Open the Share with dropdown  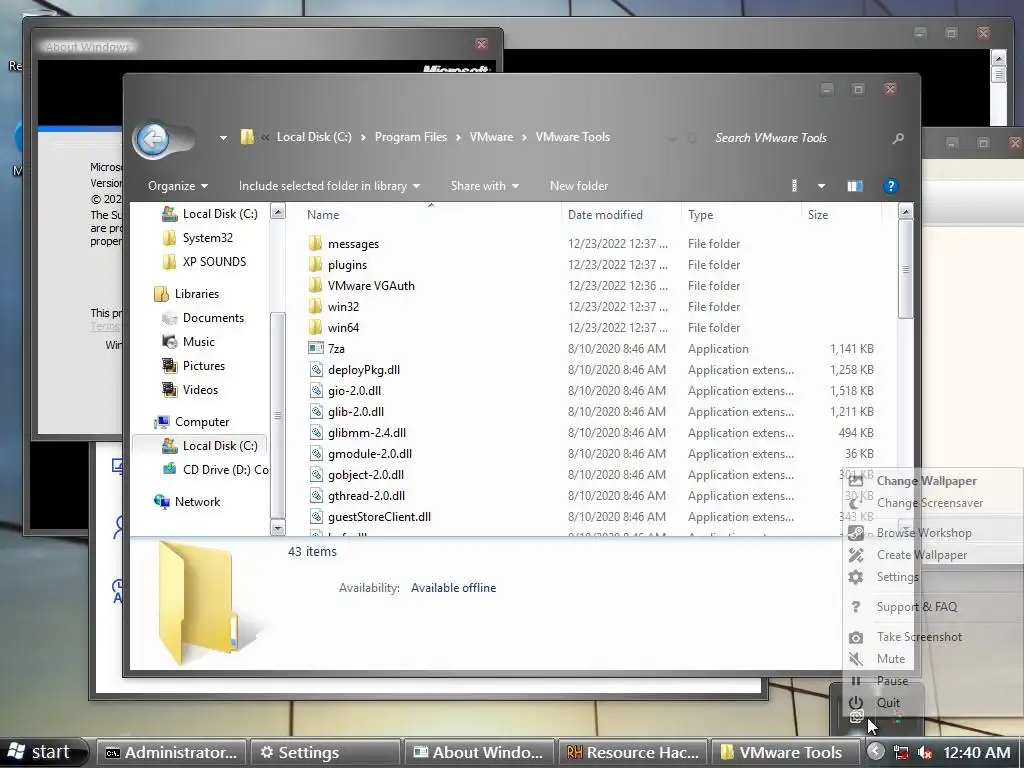(485, 186)
